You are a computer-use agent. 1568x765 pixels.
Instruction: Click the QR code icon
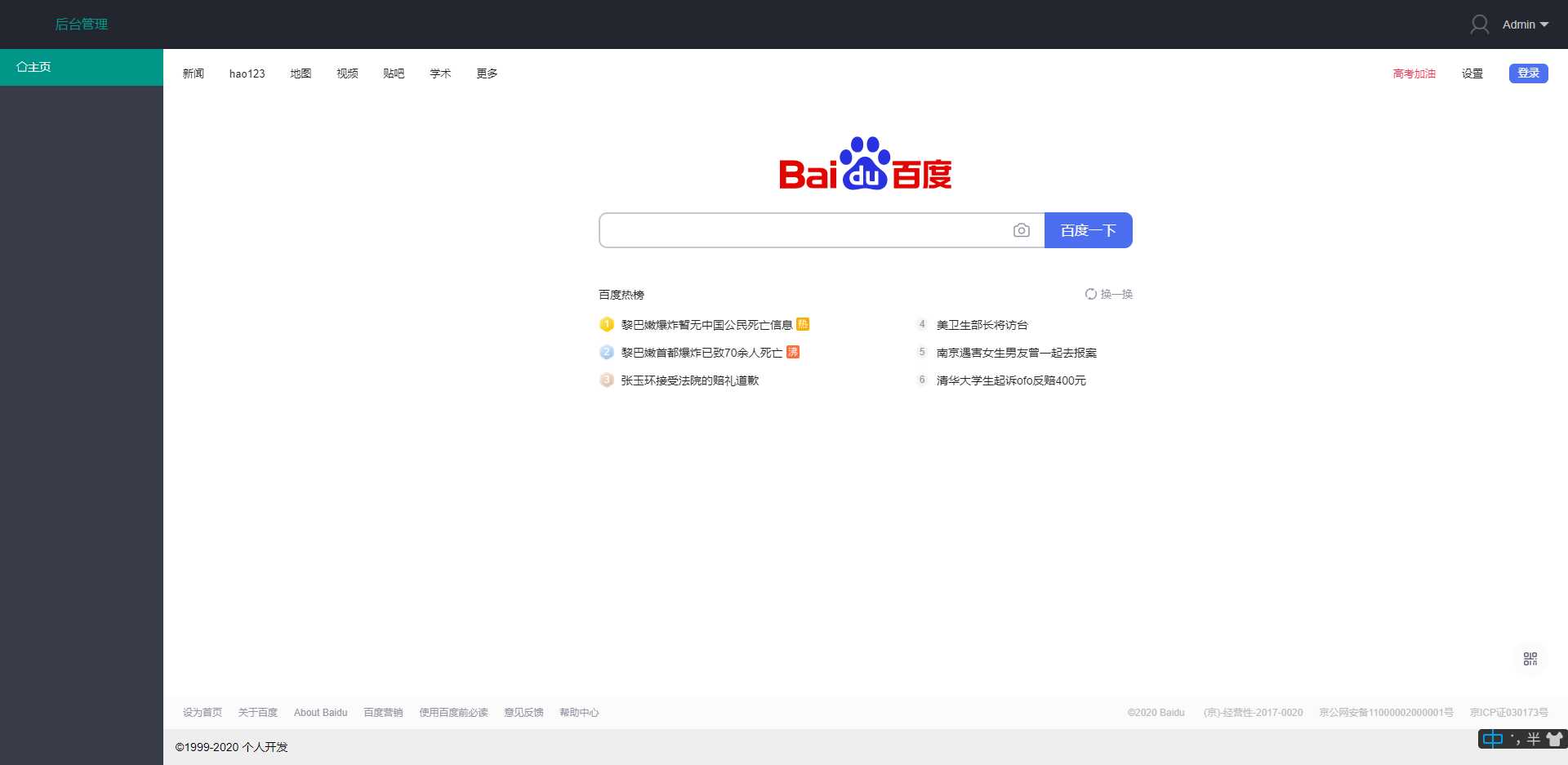[1530, 659]
